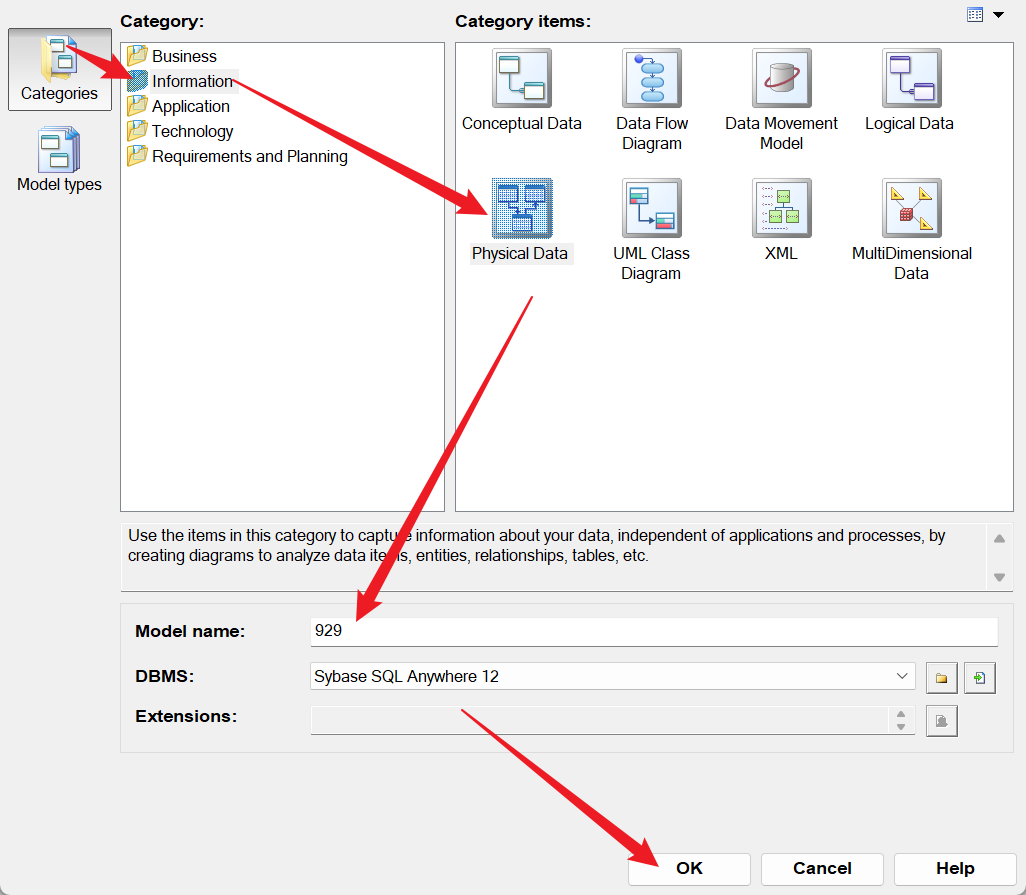Switch to the Categories view
The width and height of the screenshot is (1026, 895).
(59, 69)
